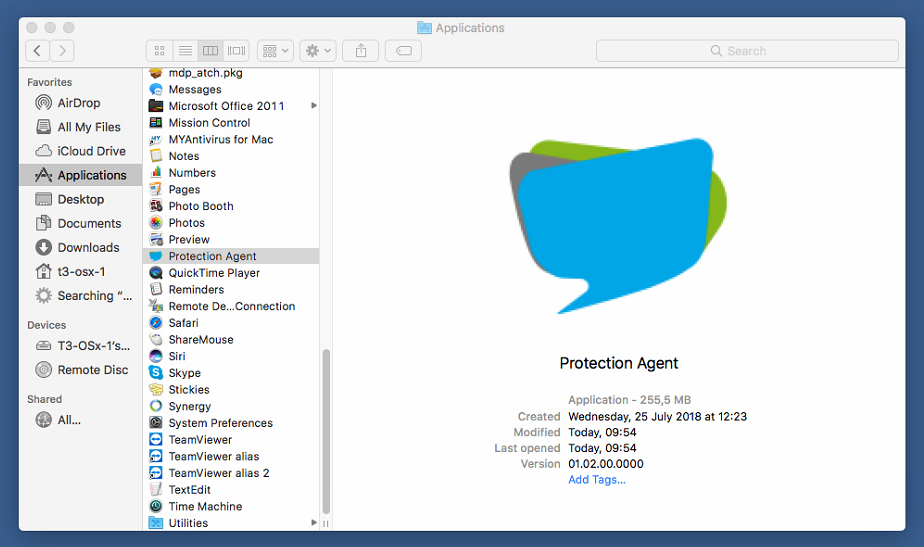Select the TeamViewer alias item
Image resolution: width=924 pixels, height=547 pixels.
click(x=231, y=457)
